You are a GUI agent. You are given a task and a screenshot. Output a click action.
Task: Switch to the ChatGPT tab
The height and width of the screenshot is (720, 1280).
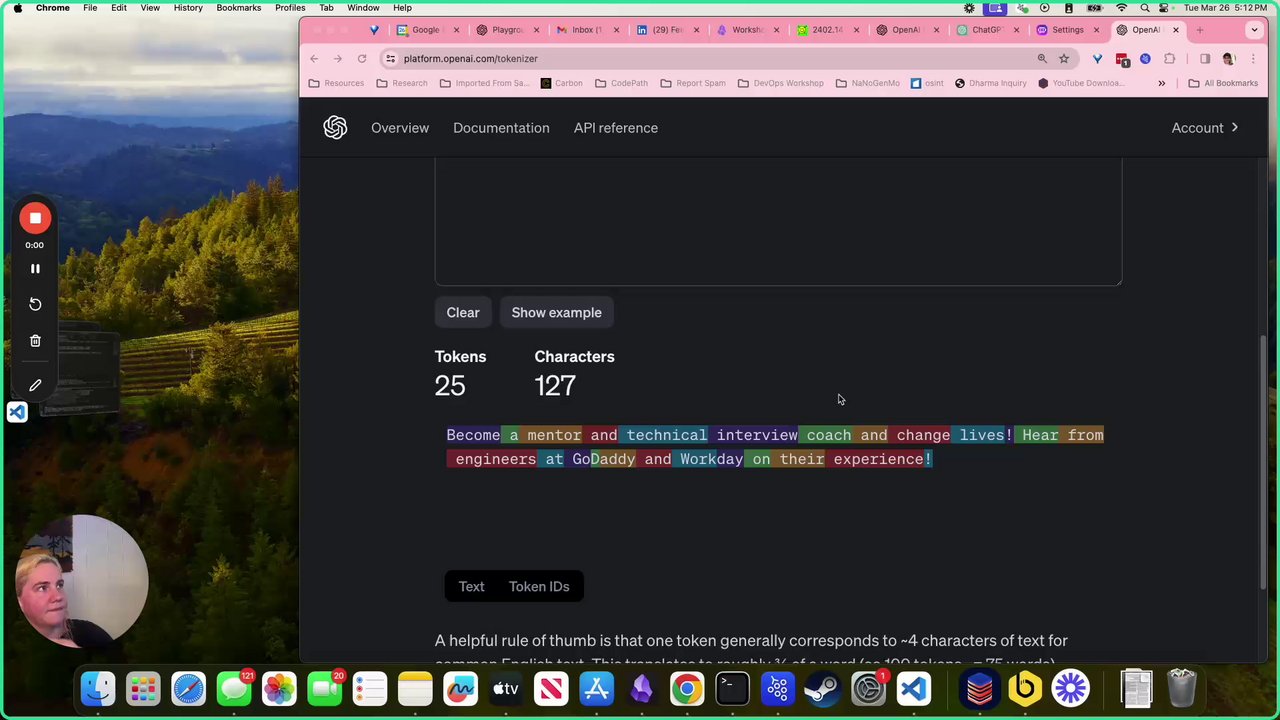(x=987, y=30)
